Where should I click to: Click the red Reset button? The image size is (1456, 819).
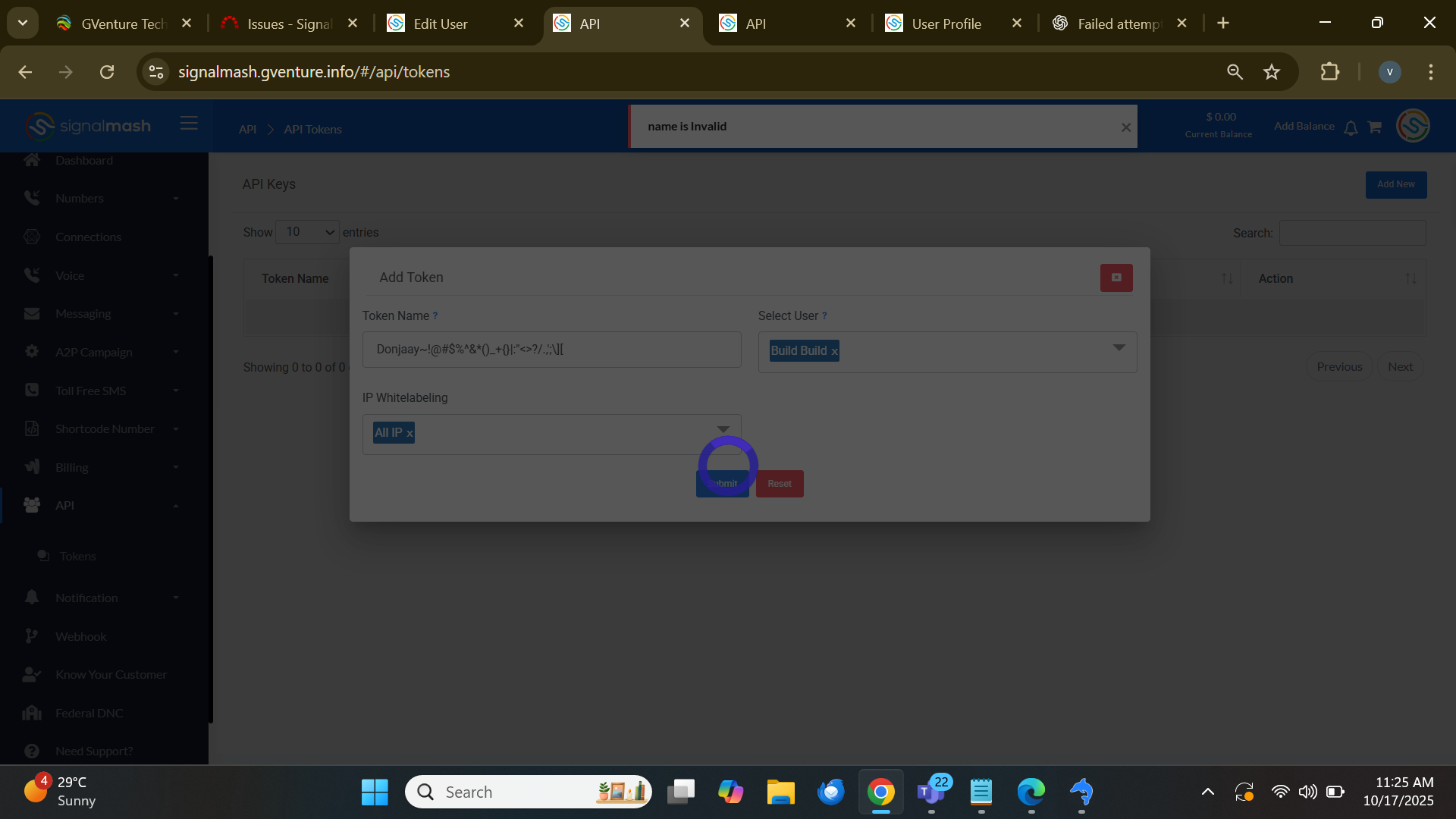[779, 484]
